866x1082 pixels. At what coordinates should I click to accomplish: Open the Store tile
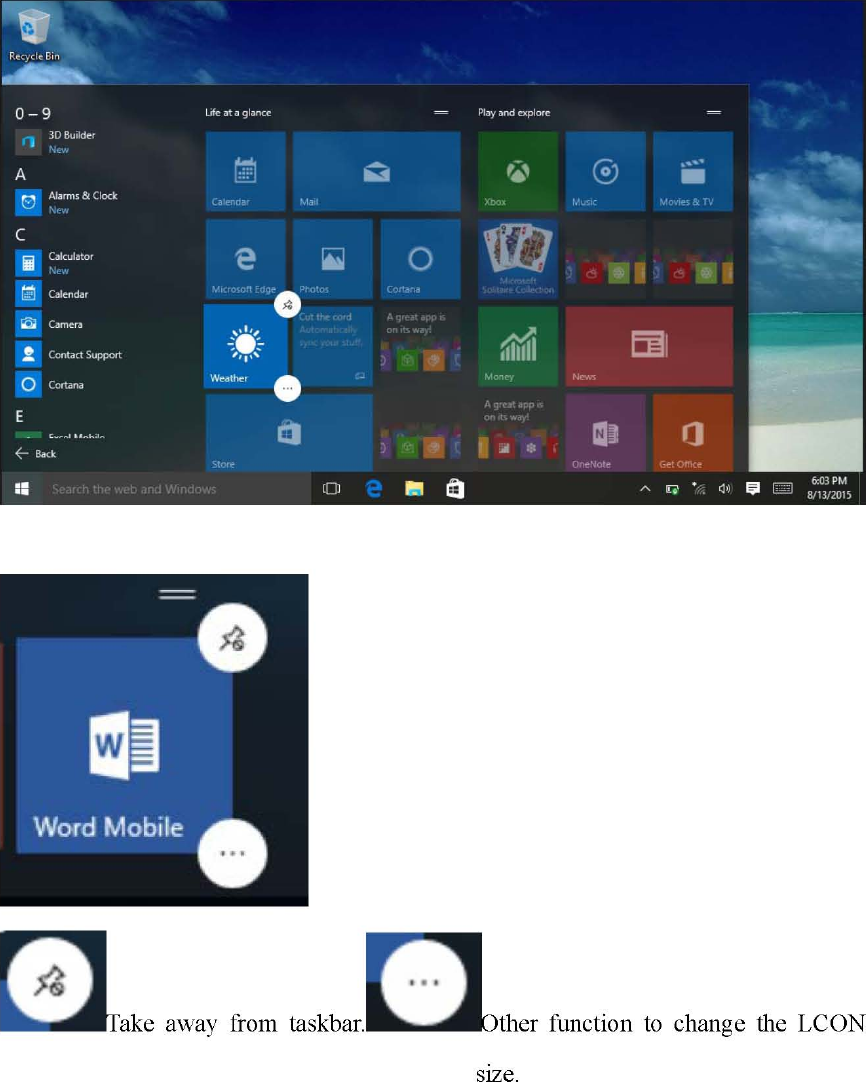pyautogui.click(x=289, y=433)
